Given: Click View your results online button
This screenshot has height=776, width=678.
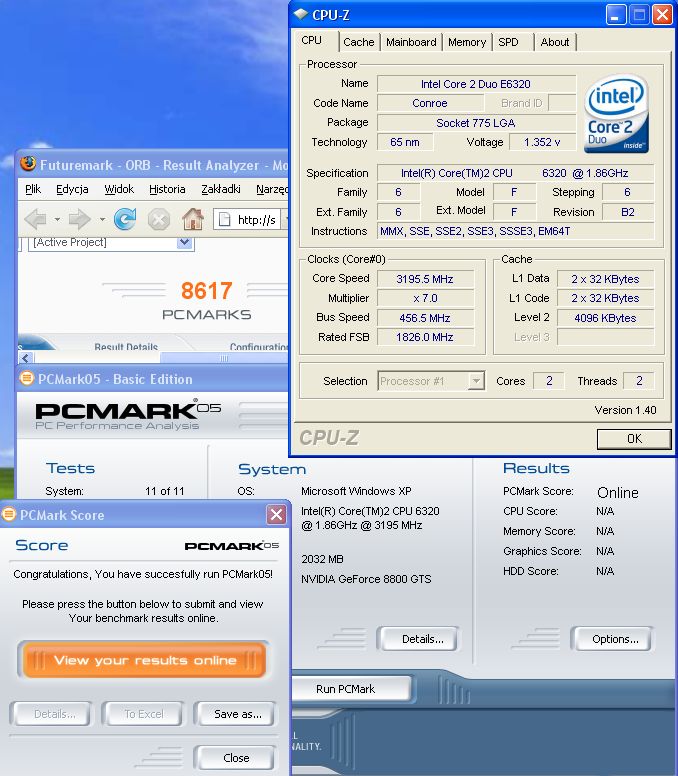Looking at the screenshot, I should [144, 660].
